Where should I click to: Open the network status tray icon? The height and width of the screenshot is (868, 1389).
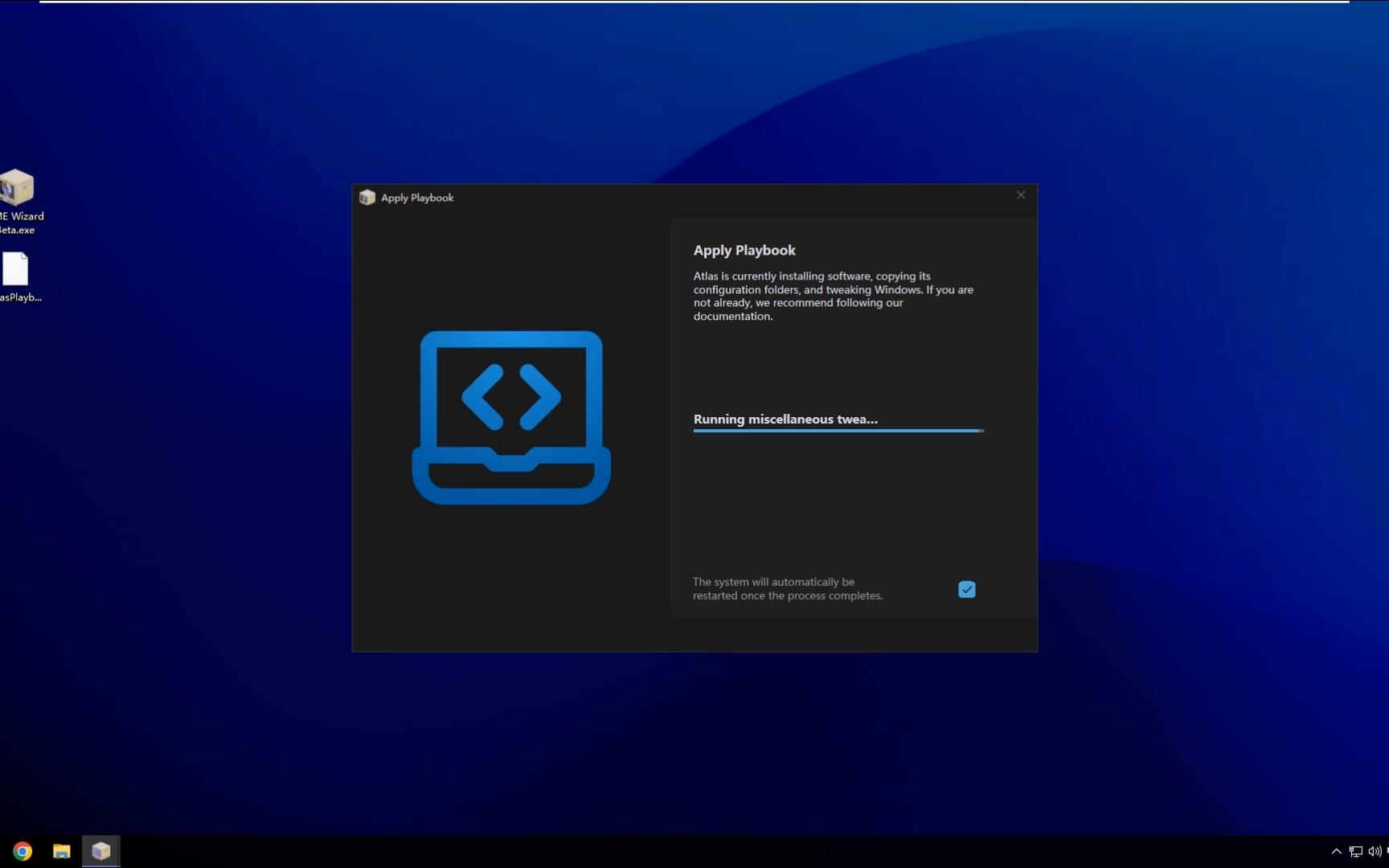tap(1356, 851)
